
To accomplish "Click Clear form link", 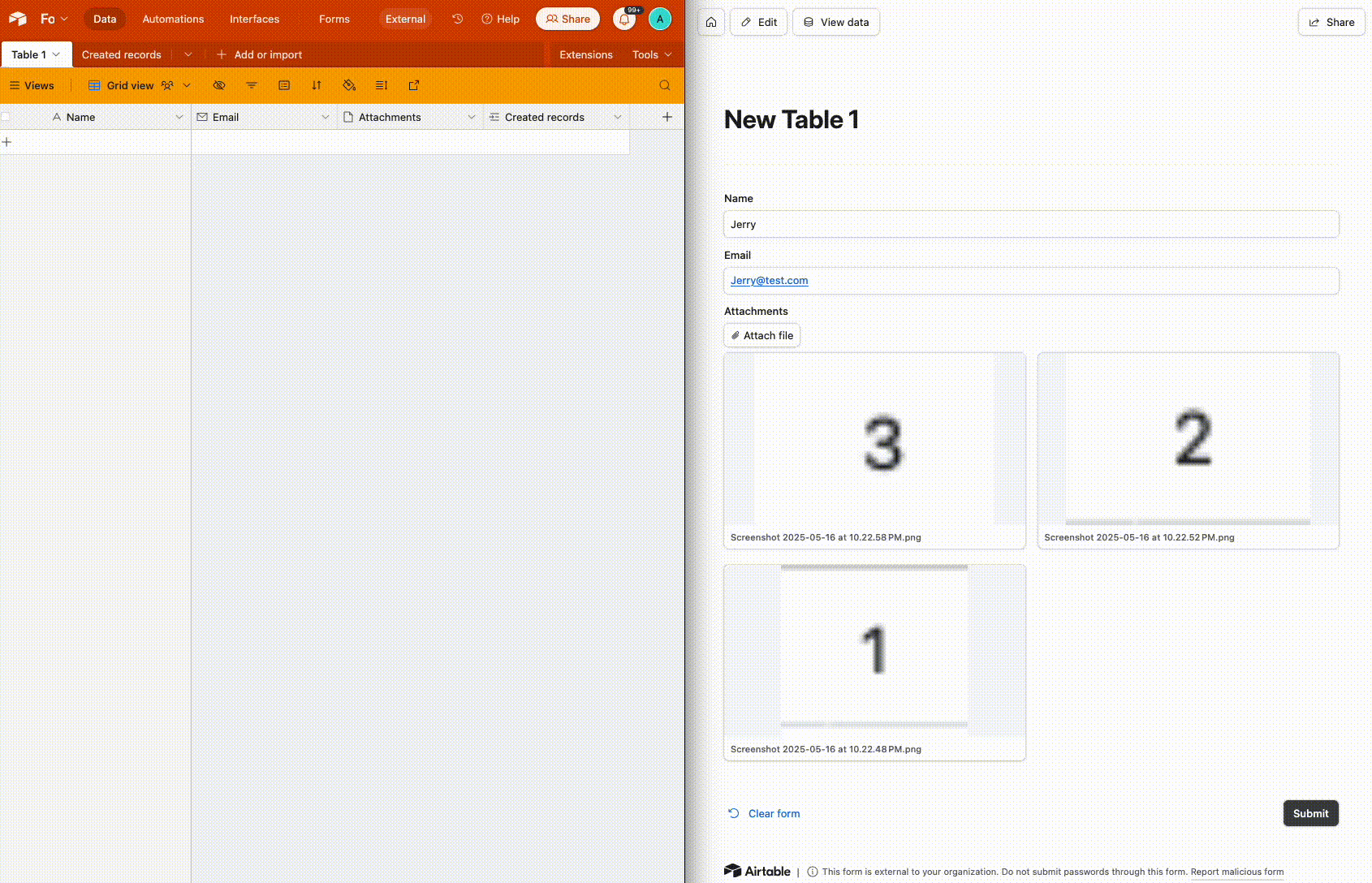I will (x=764, y=813).
